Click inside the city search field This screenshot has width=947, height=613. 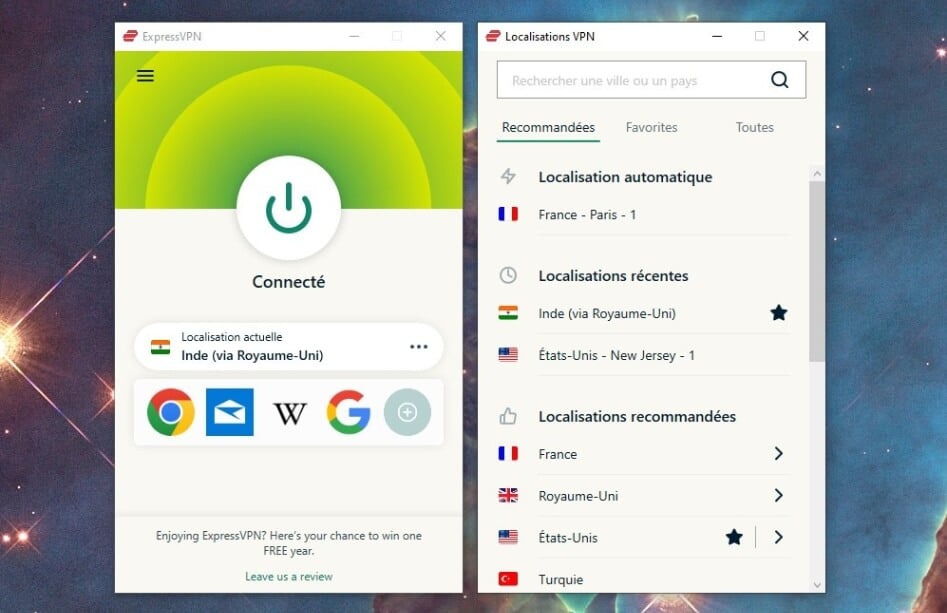(x=620, y=79)
